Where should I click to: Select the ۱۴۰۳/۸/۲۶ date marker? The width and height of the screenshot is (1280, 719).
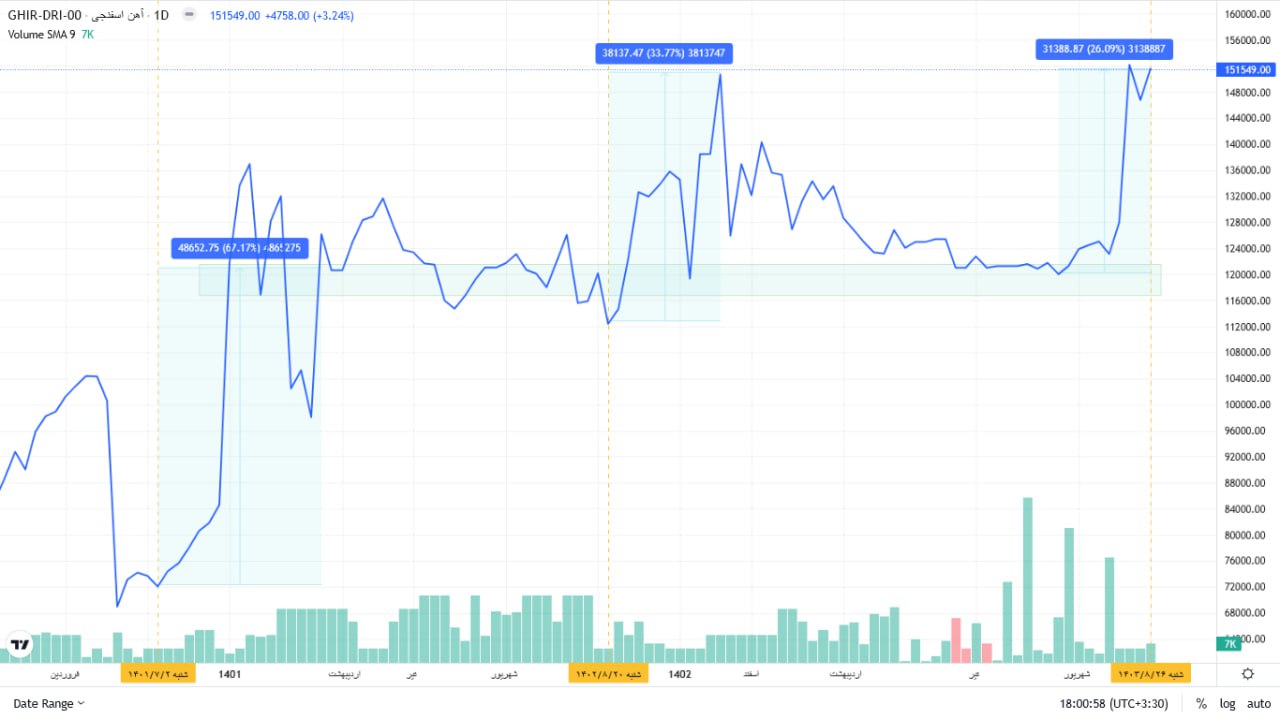click(x=1151, y=674)
